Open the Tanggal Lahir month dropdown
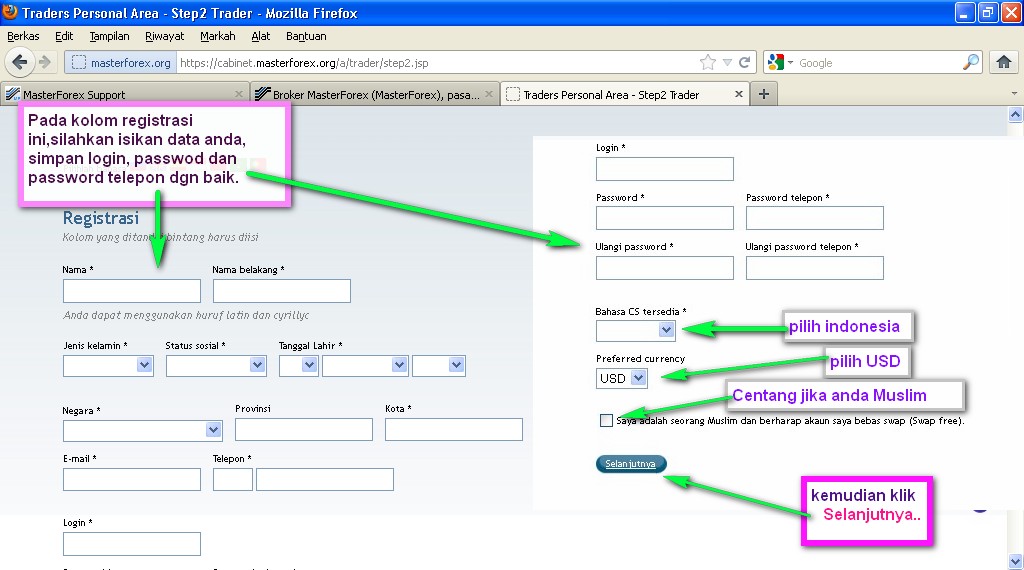This screenshot has height=570, width=1024. tap(365, 366)
